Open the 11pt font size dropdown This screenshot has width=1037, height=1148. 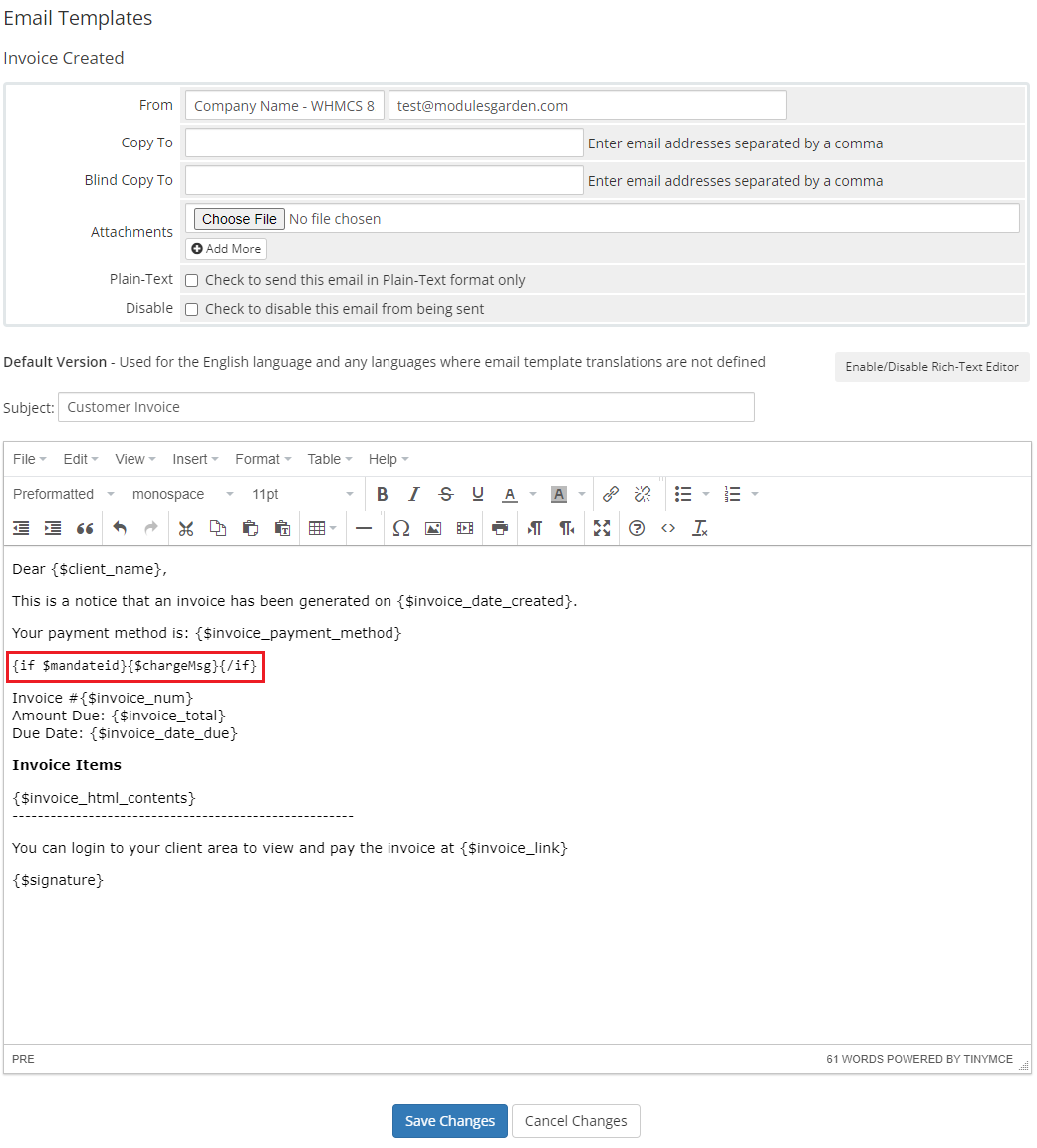[x=302, y=495]
